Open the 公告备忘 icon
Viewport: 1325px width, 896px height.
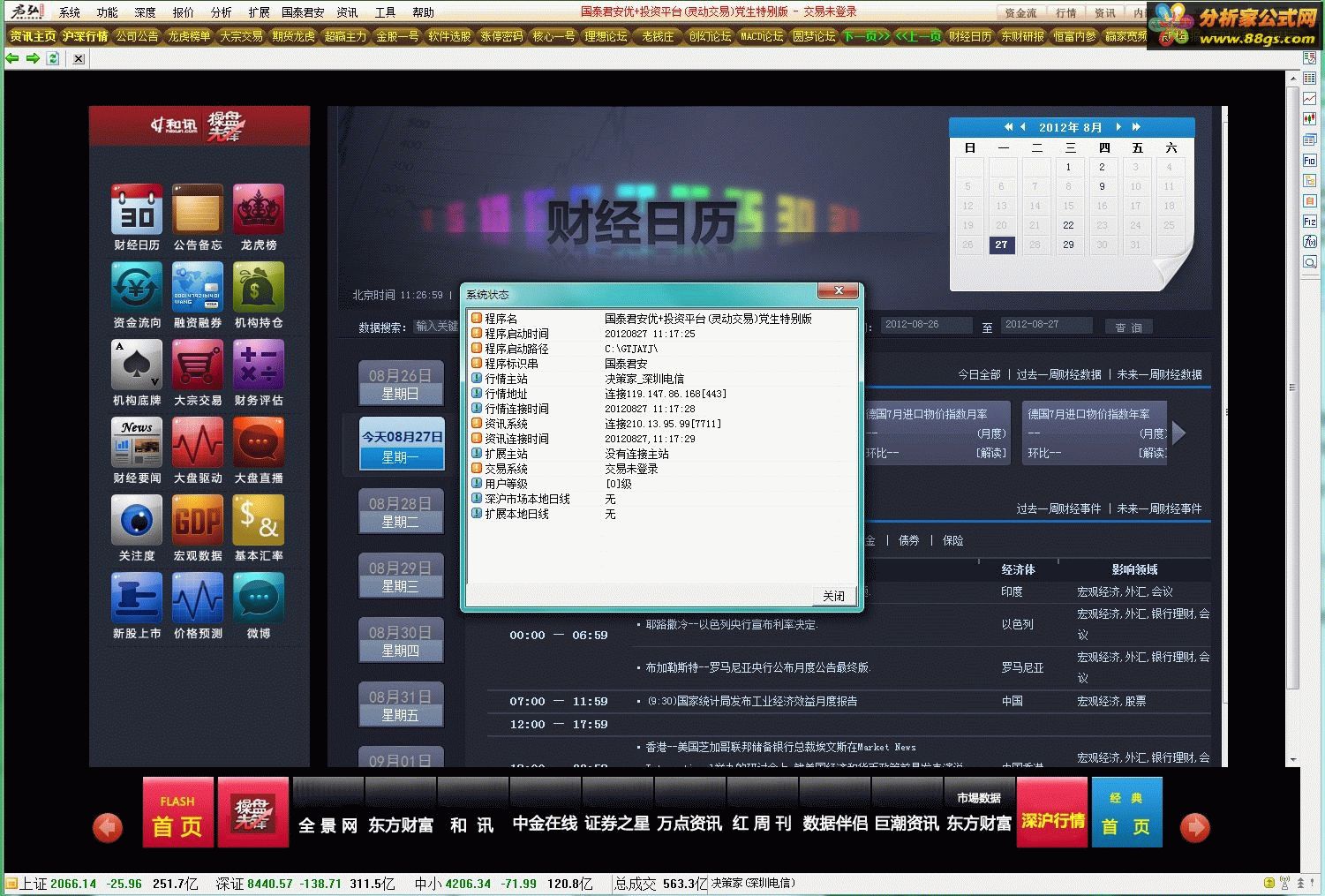pos(198,210)
